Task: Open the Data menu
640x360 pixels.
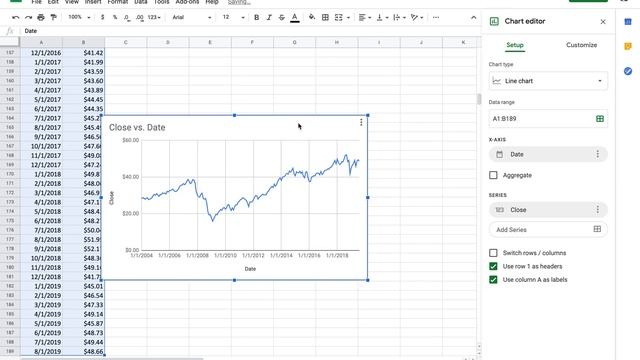Action: click(141, 2)
